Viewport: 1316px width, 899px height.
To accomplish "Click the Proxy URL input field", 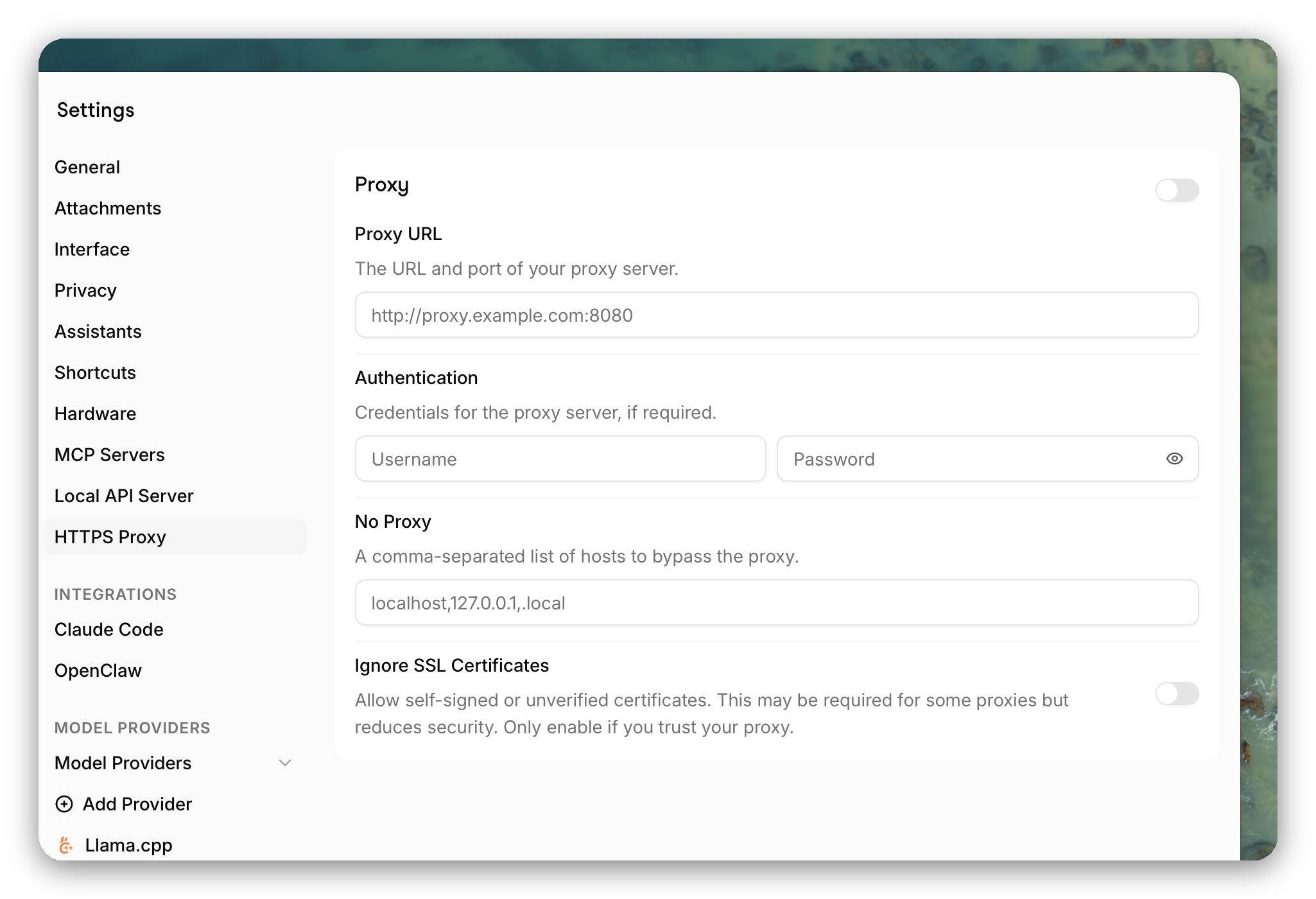I will point(776,315).
